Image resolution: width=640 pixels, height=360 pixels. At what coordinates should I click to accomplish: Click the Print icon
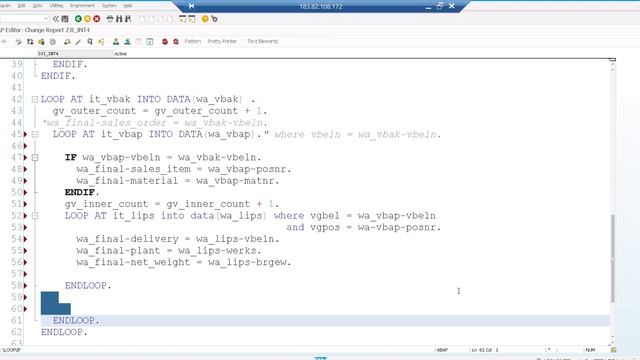110,19
